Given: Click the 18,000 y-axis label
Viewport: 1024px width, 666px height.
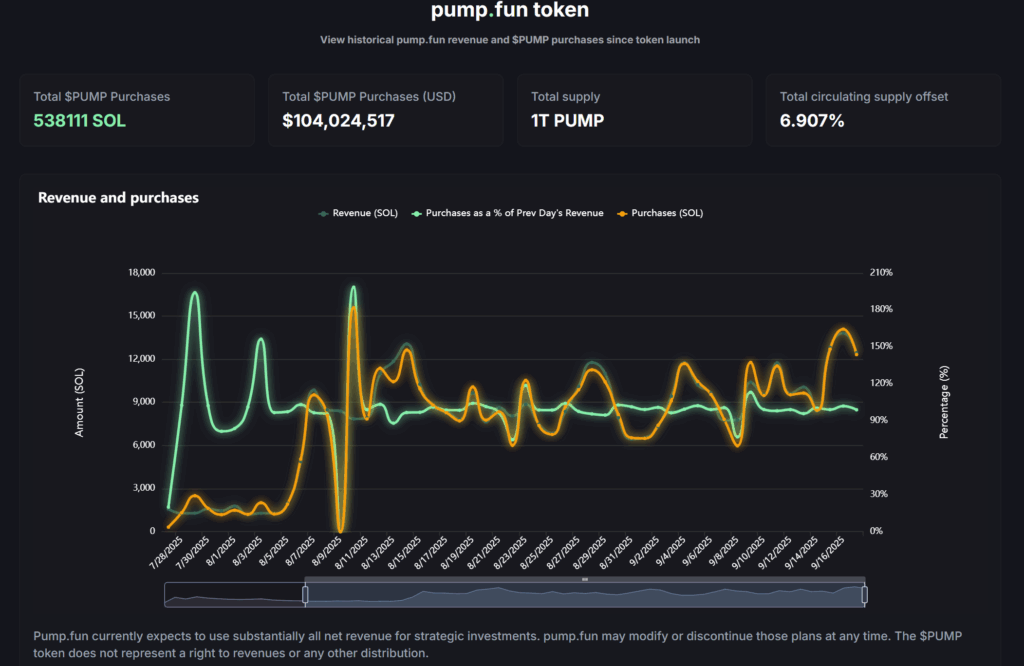Looking at the screenshot, I should coord(142,272).
